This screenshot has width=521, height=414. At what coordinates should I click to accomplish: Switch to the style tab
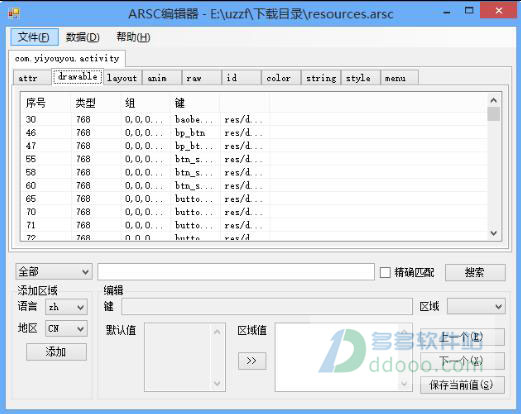[x=361, y=78]
